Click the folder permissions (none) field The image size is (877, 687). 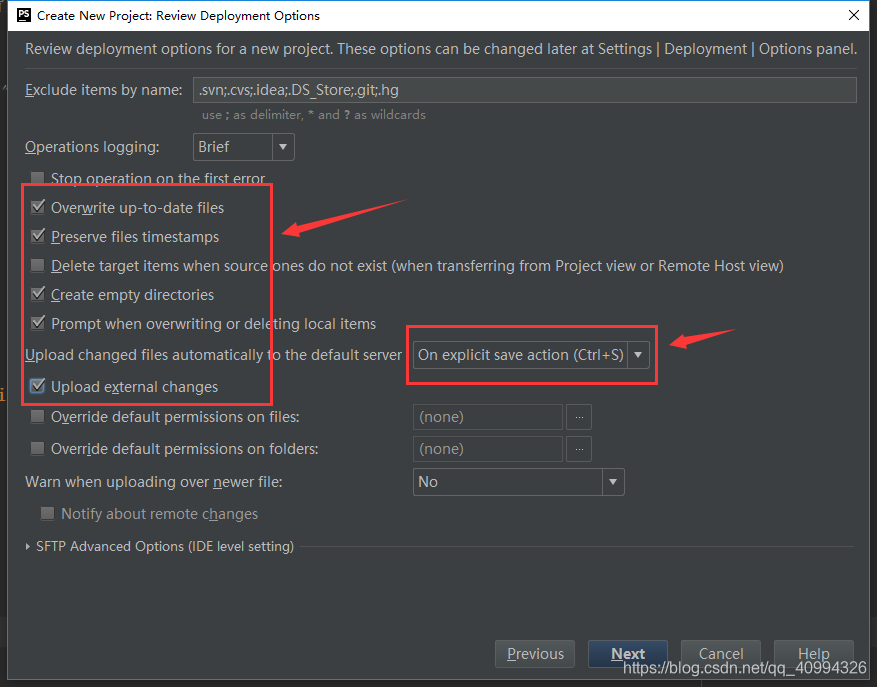pyautogui.click(x=488, y=449)
